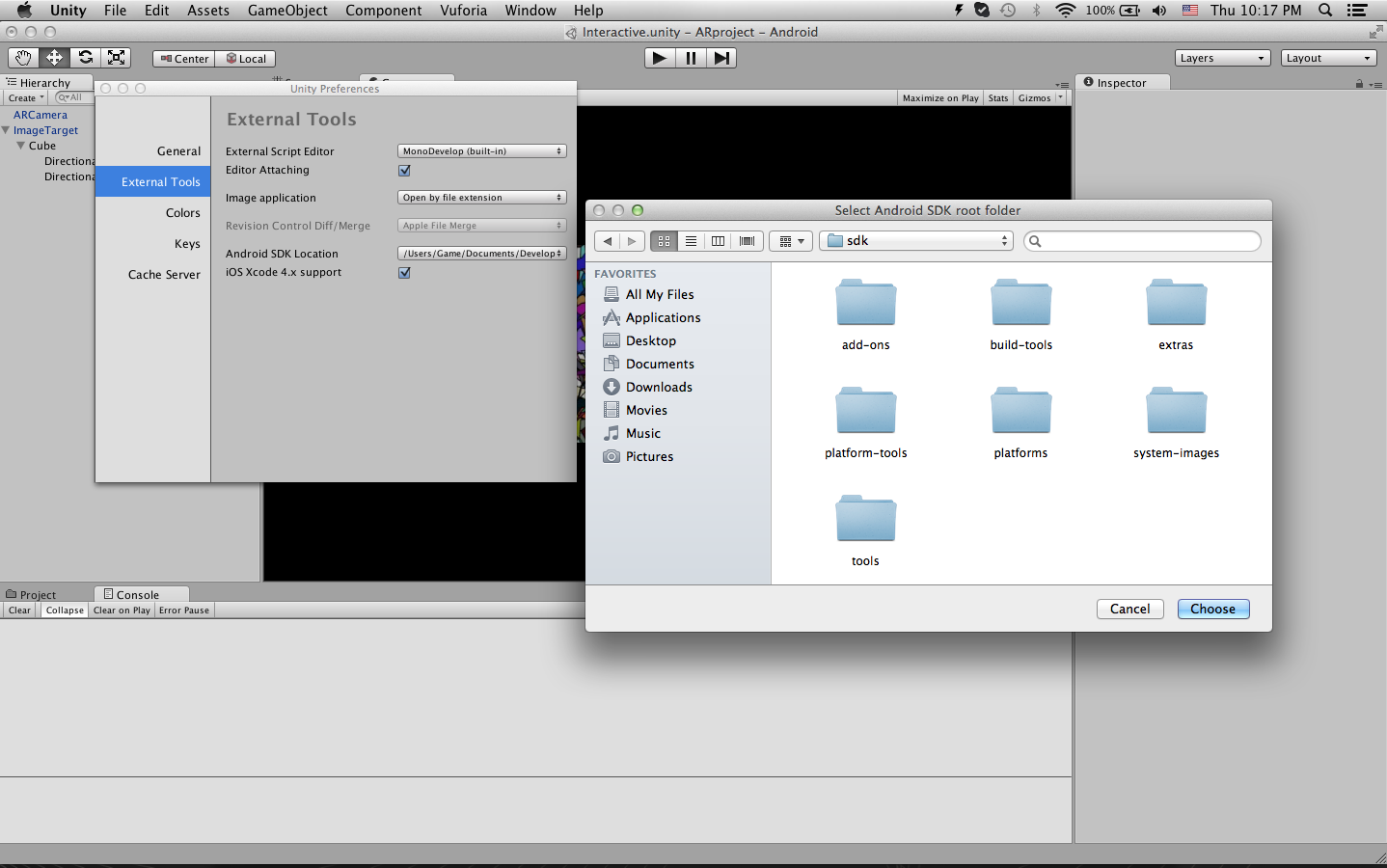Viewport: 1387px width, 868px height.
Task: Switch file dialog to cover flow view
Action: tap(748, 241)
